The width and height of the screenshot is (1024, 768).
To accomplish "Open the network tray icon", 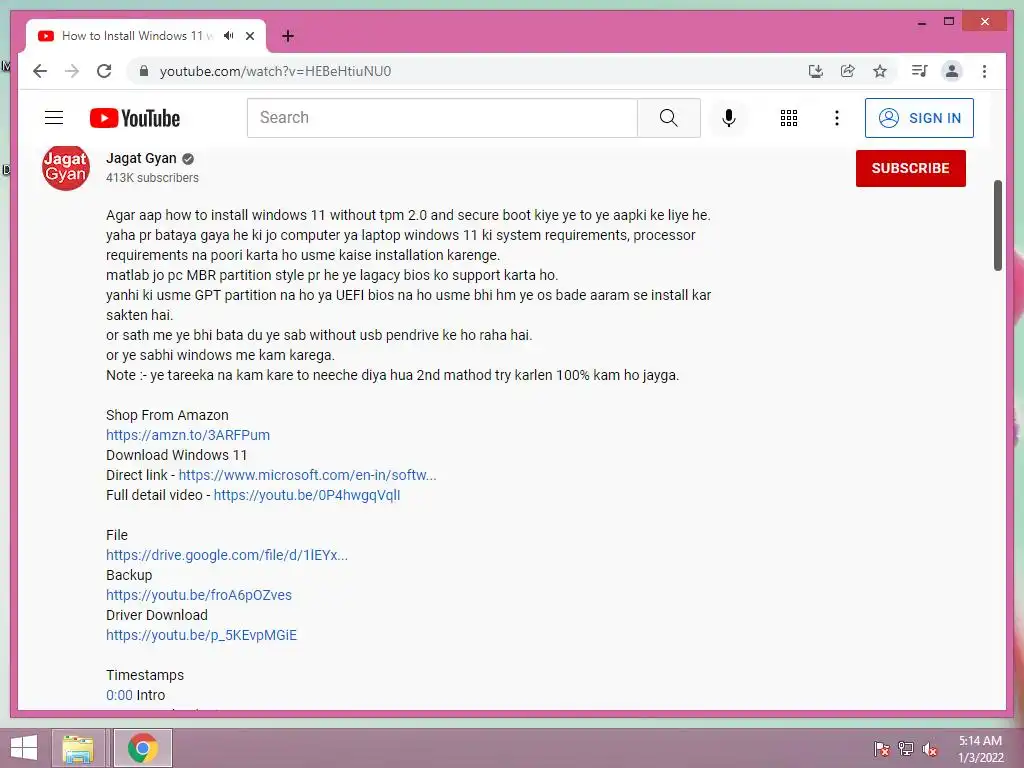I will [906, 749].
